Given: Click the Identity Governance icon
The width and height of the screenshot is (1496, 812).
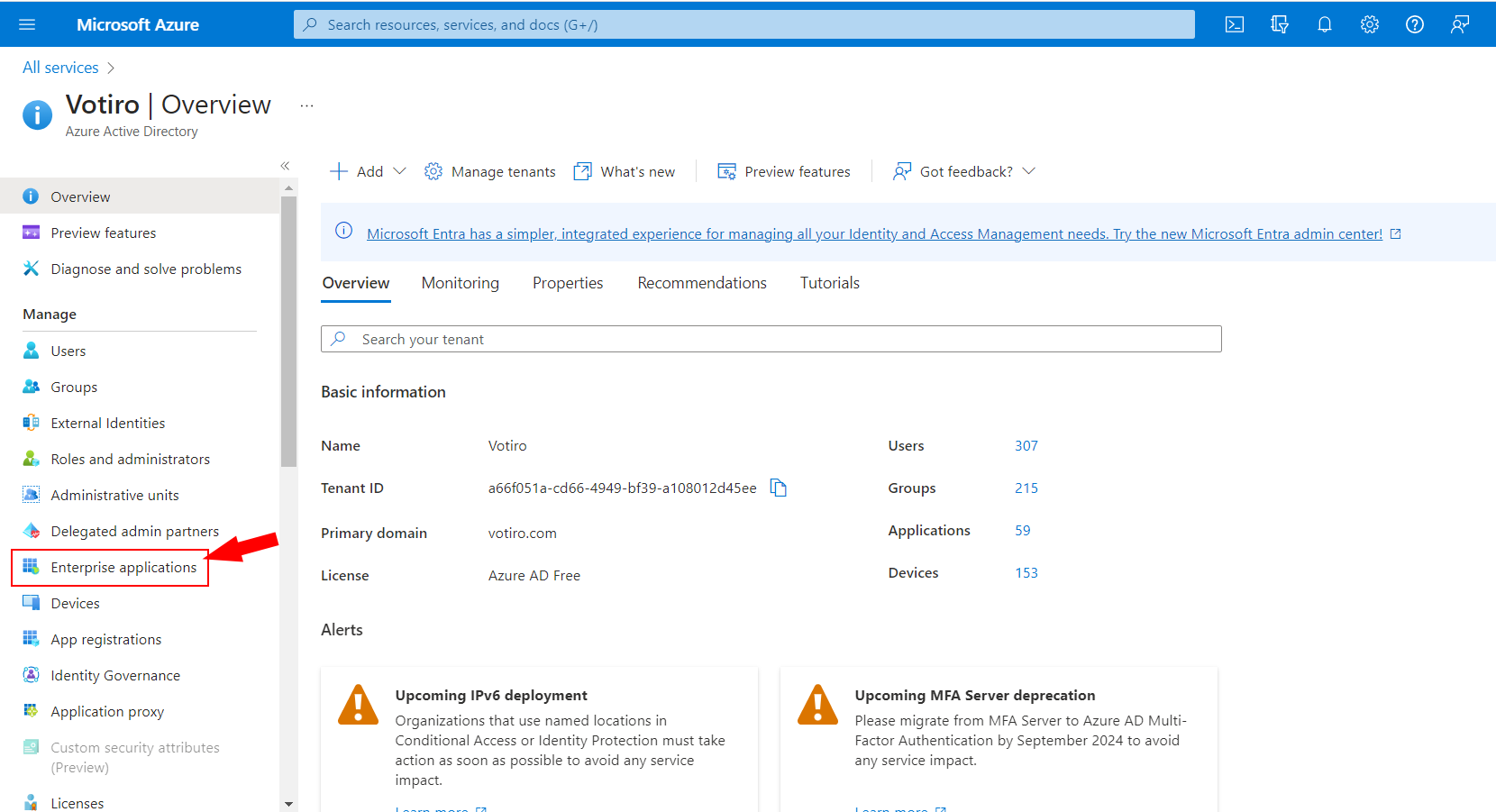Looking at the screenshot, I should point(32,675).
